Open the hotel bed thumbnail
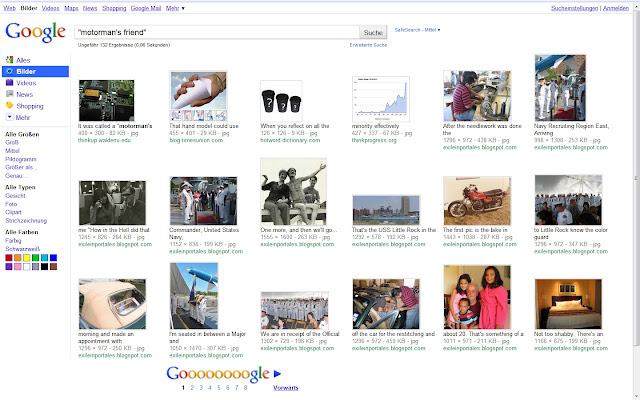 (x=568, y=304)
